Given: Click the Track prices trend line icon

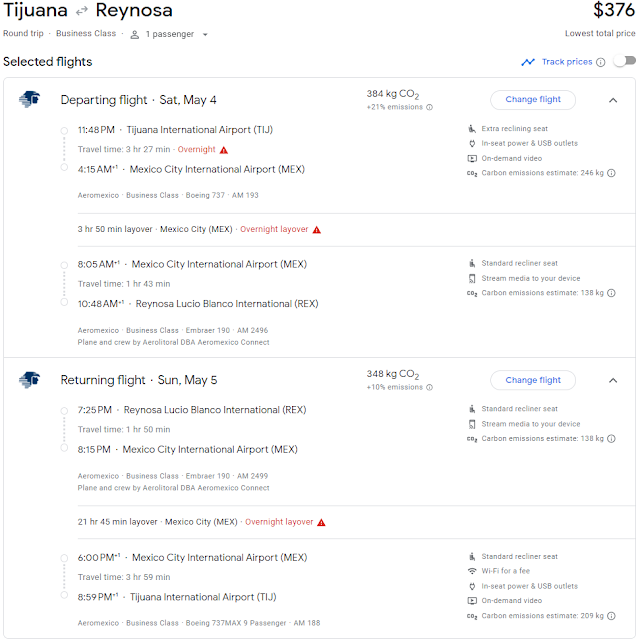Looking at the screenshot, I should pos(528,62).
